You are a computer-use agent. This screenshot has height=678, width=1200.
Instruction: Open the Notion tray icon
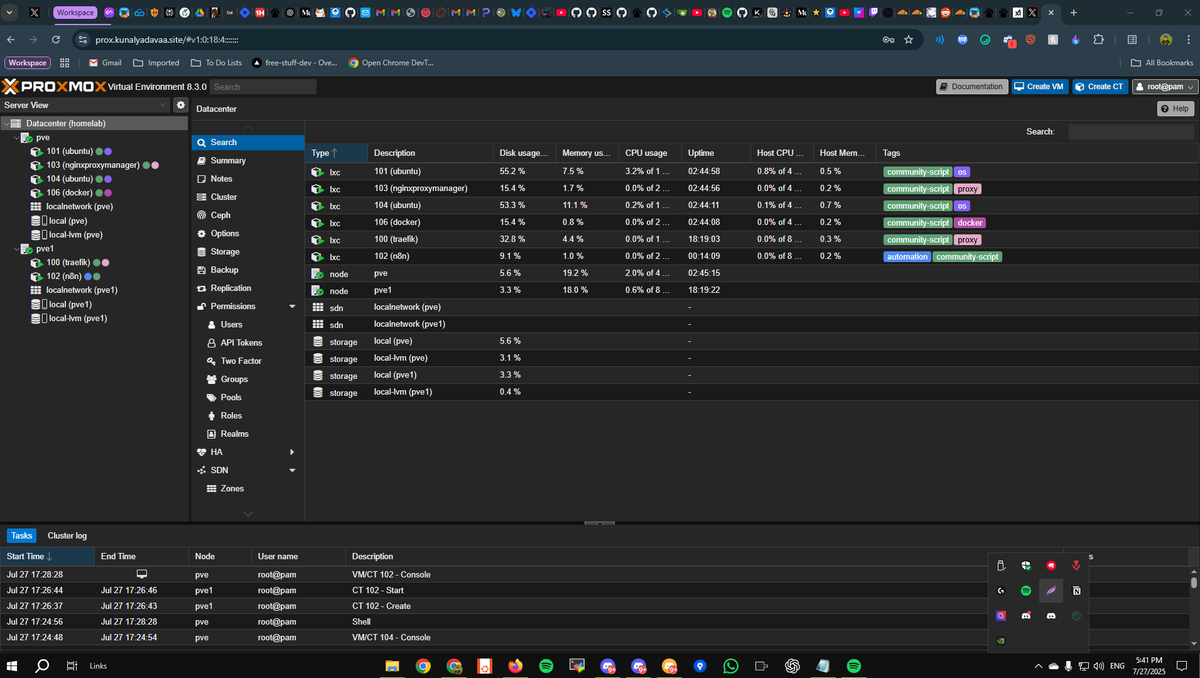[x=1076, y=591]
